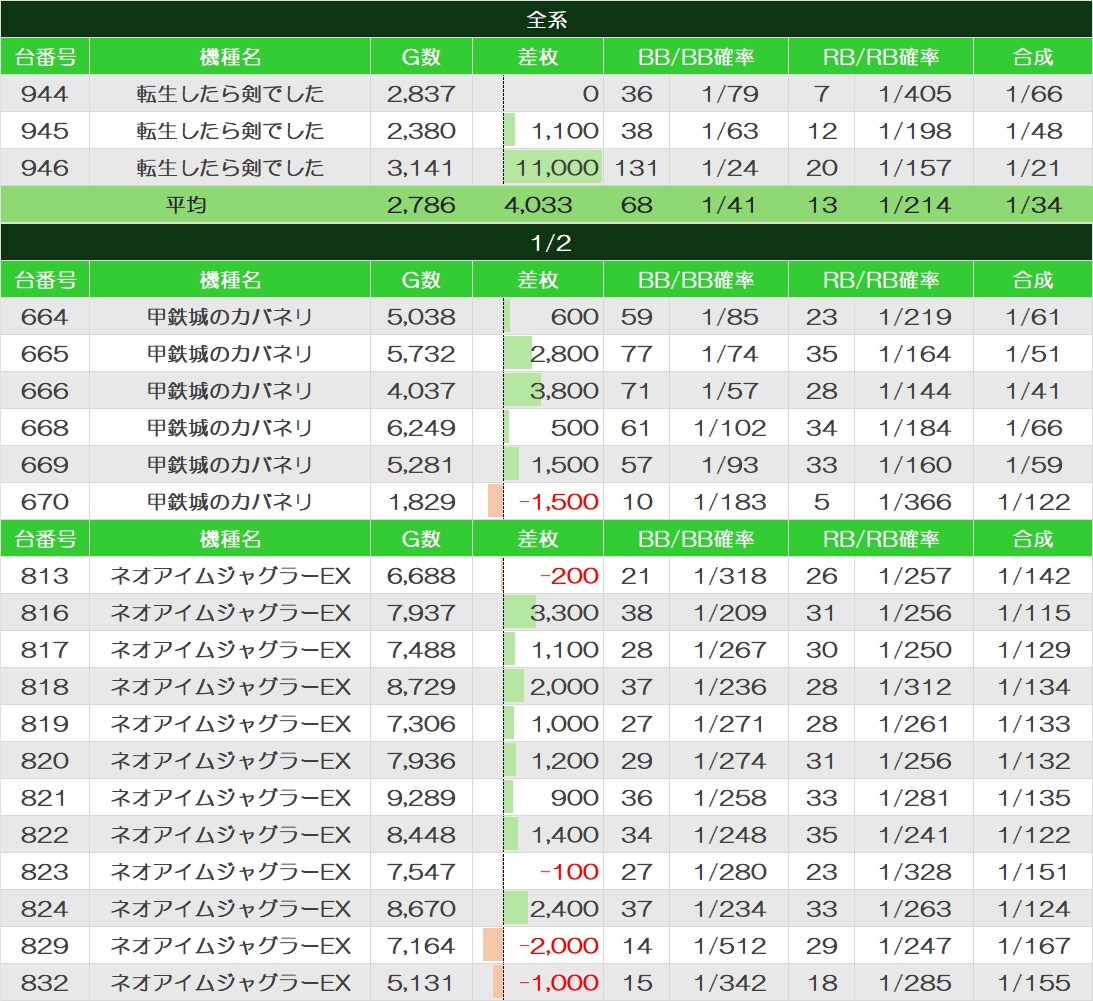Click 合成 value 1/21 for machine 946
Screen dimensions: 1093x1001
pyautogui.click(x=1033, y=167)
